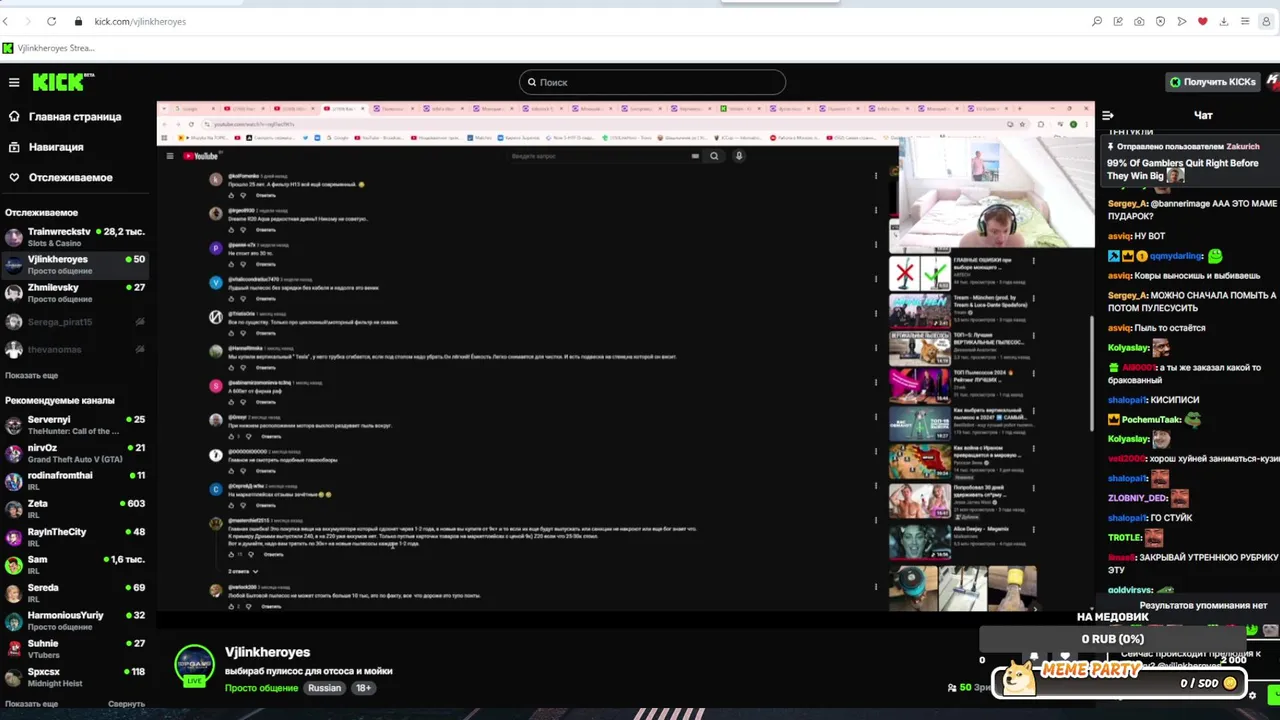
Task: Click the chat settings gear icon
Action: pos(1252,696)
